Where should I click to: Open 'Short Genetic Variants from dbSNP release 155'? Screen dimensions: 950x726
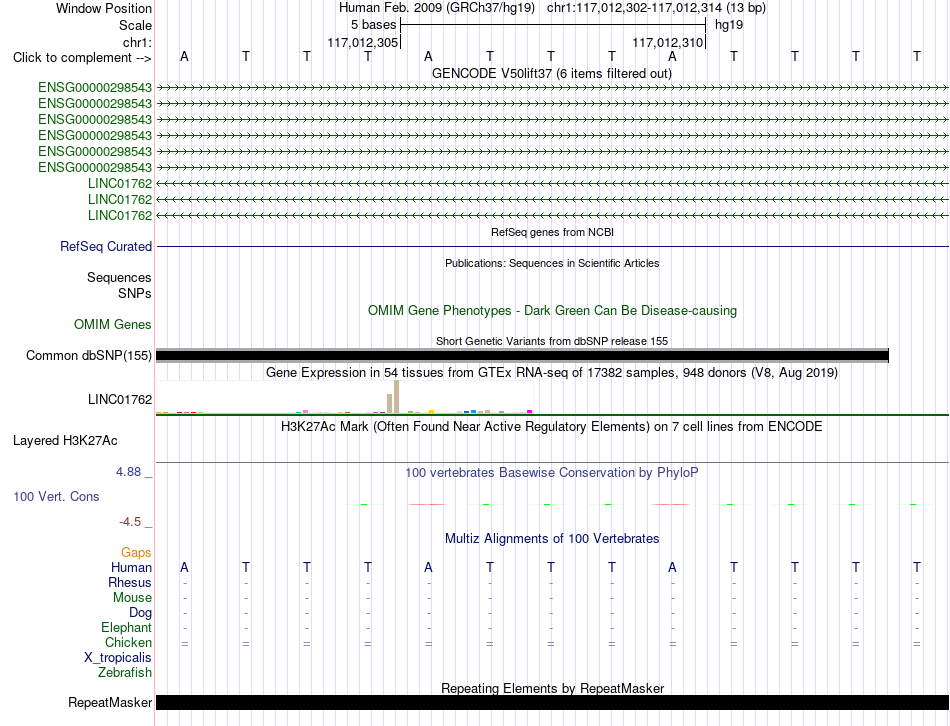click(552, 341)
